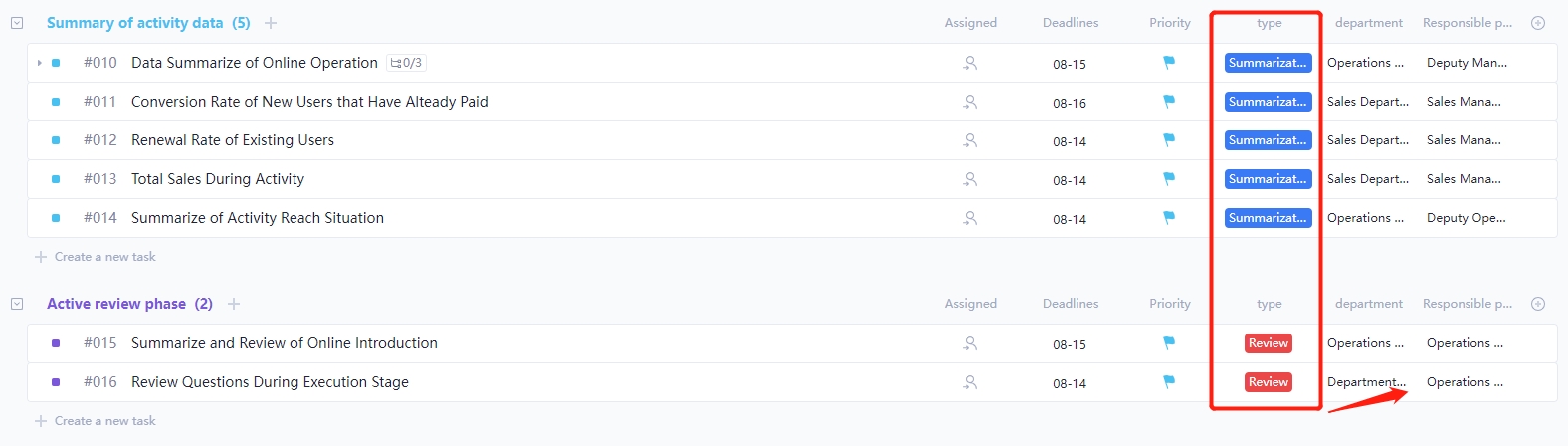Click subtask count icon on task #010

pos(406,63)
